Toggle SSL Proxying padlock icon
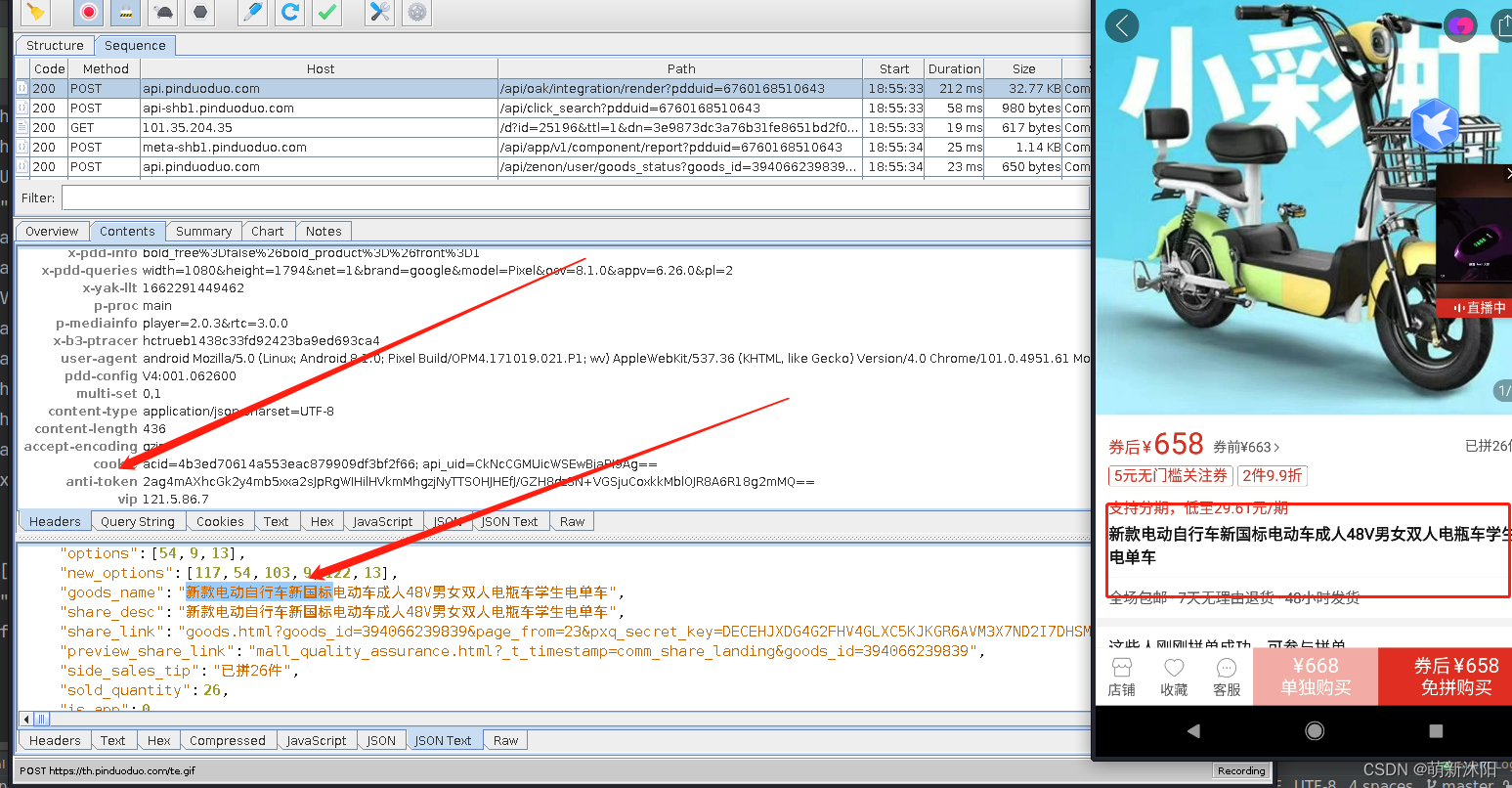Image resolution: width=1512 pixels, height=788 pixels. click(125, 12)
